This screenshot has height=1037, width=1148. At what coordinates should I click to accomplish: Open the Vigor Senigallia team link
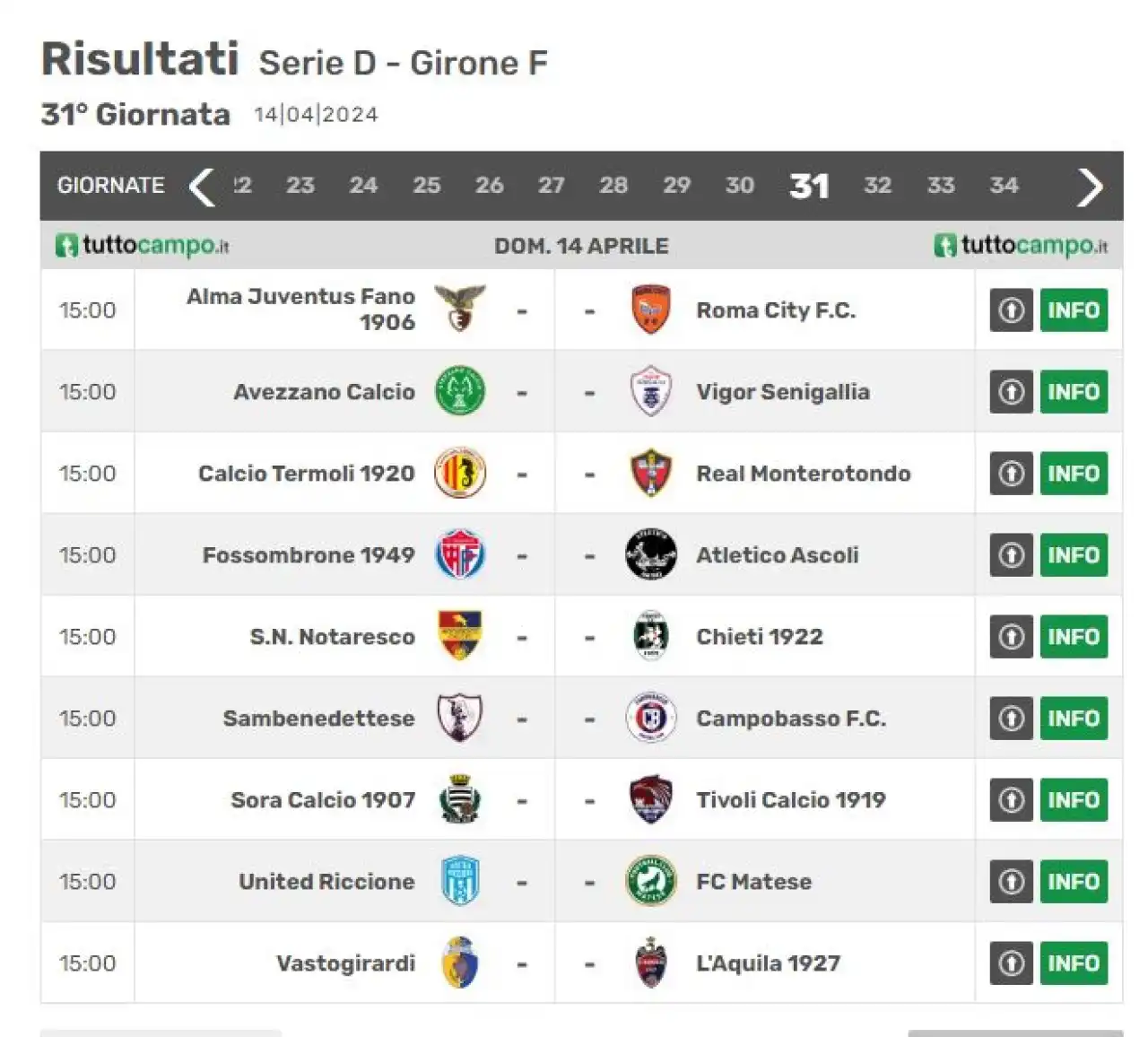(x=783, y=392)
